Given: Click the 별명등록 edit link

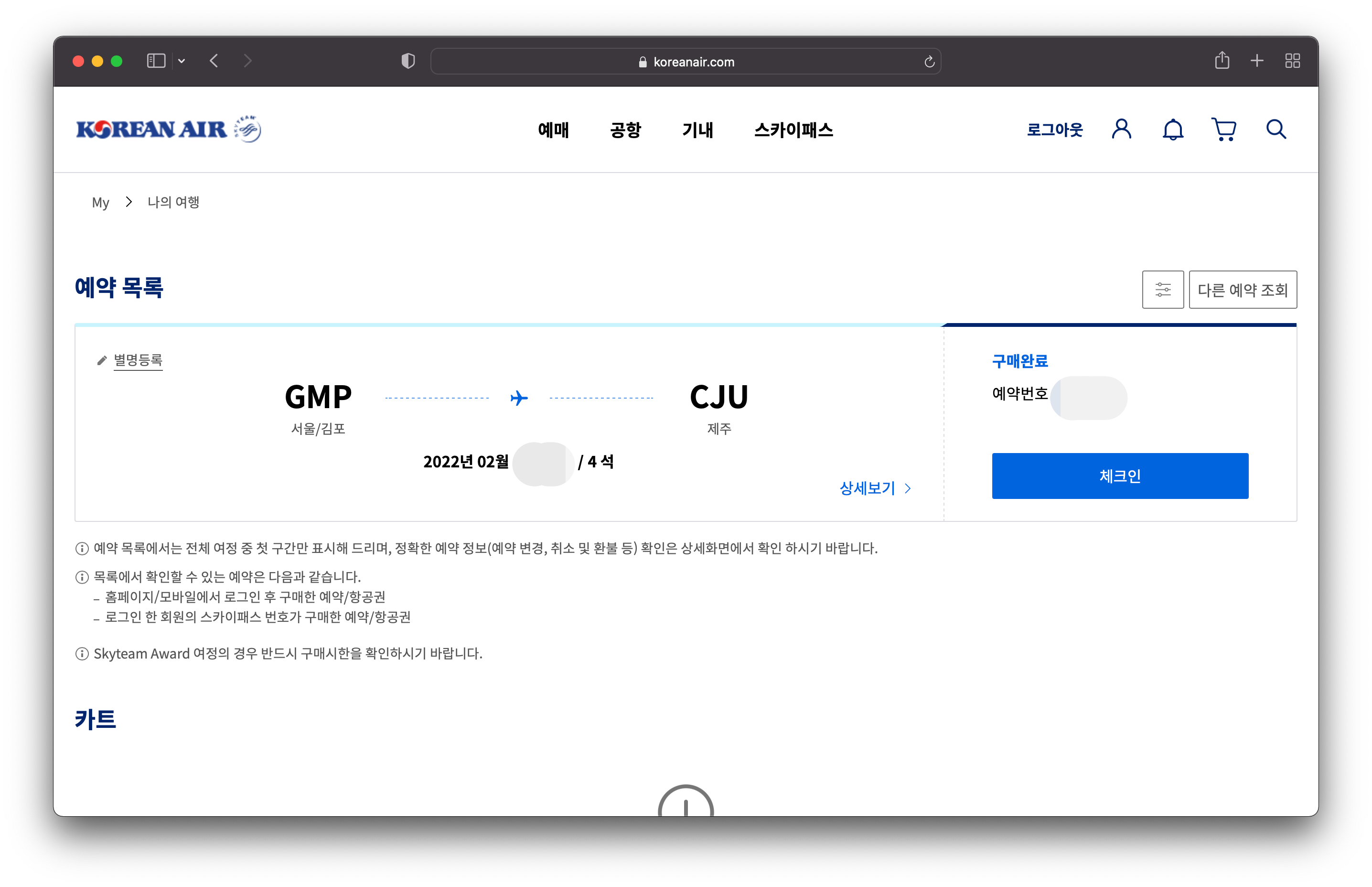Looking at the screenshot, I should (x=138, y=360).
